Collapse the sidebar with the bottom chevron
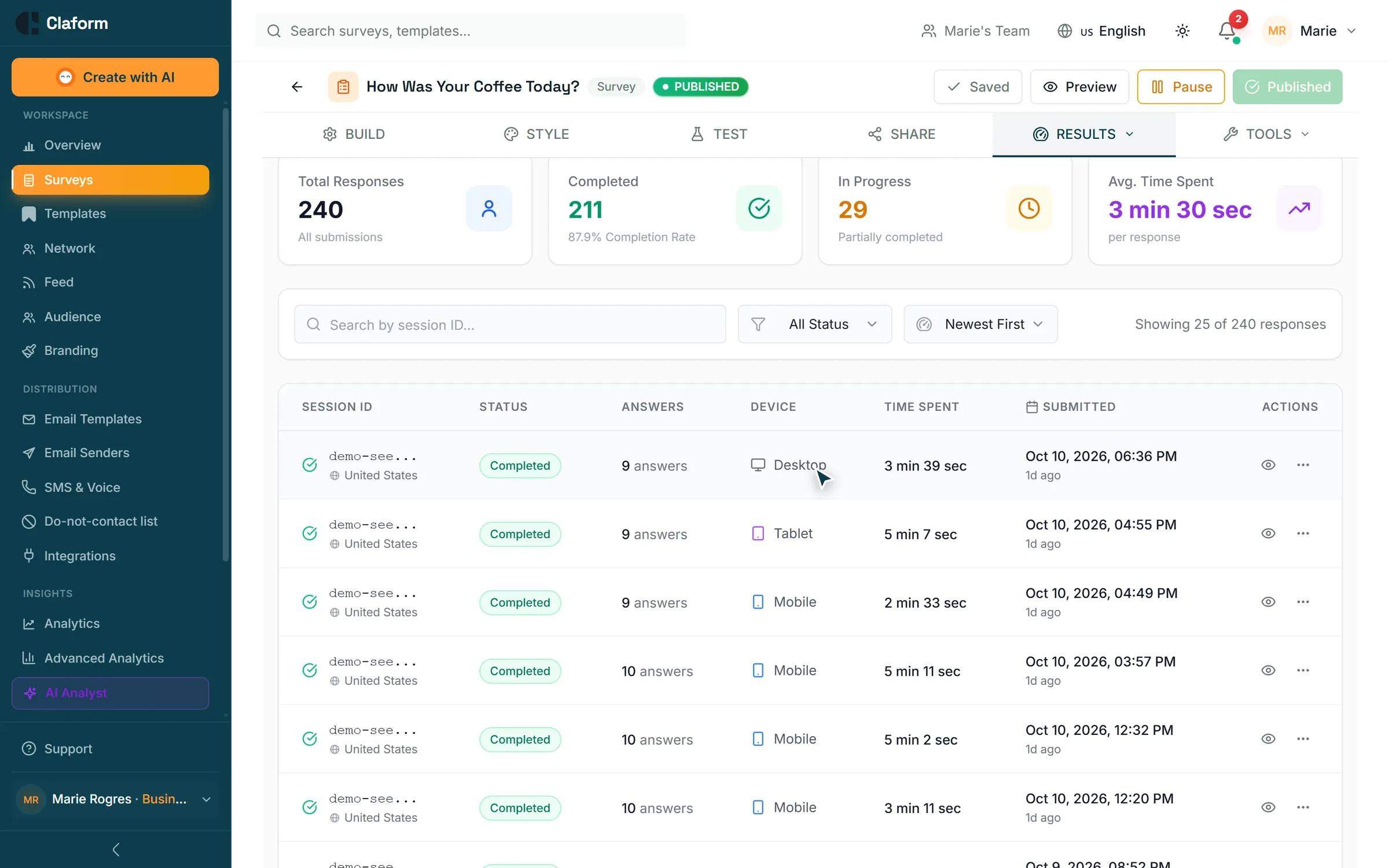This screenshot has width=1389, height=868. pos(116,849)
